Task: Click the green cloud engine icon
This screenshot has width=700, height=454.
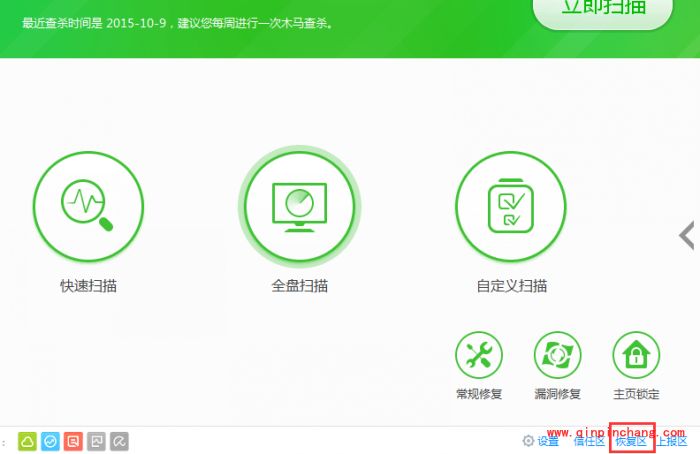Action: pos(27,442)
